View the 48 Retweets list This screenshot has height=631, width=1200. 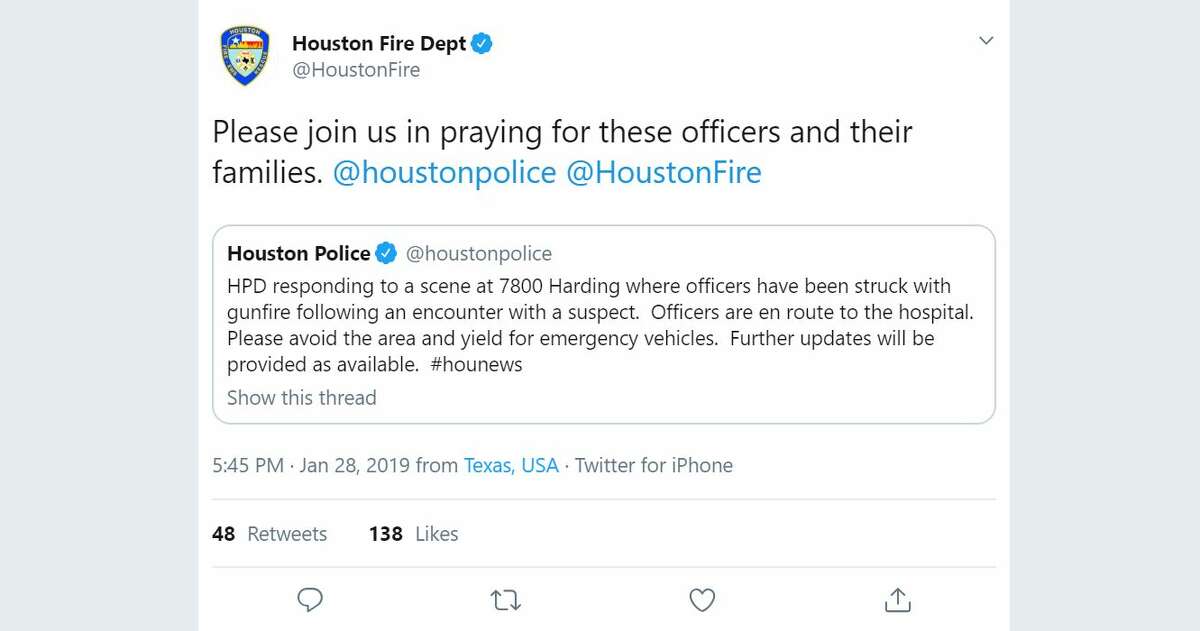click(270, 534)
